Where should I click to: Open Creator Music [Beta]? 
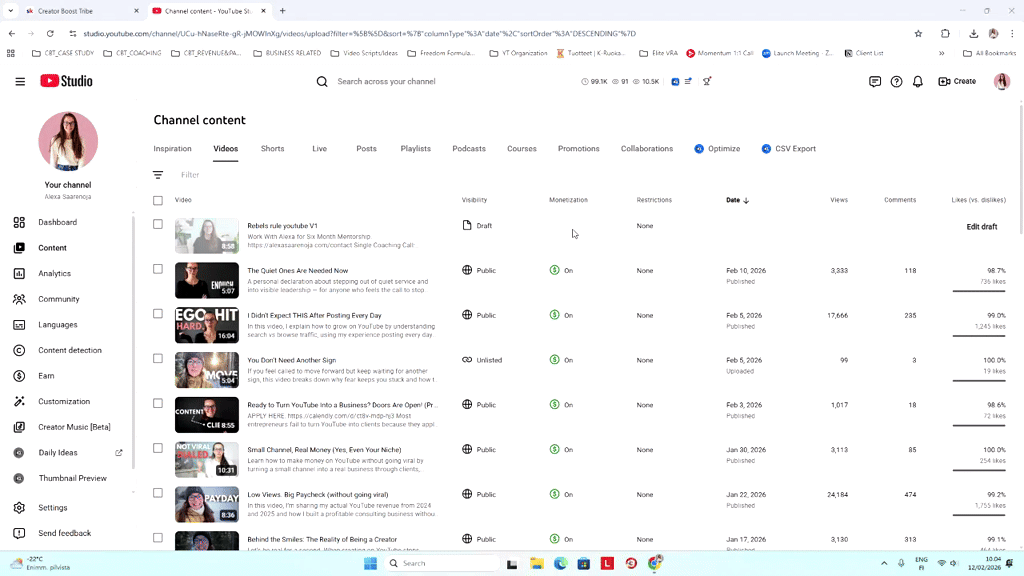(x=74, y=427)
